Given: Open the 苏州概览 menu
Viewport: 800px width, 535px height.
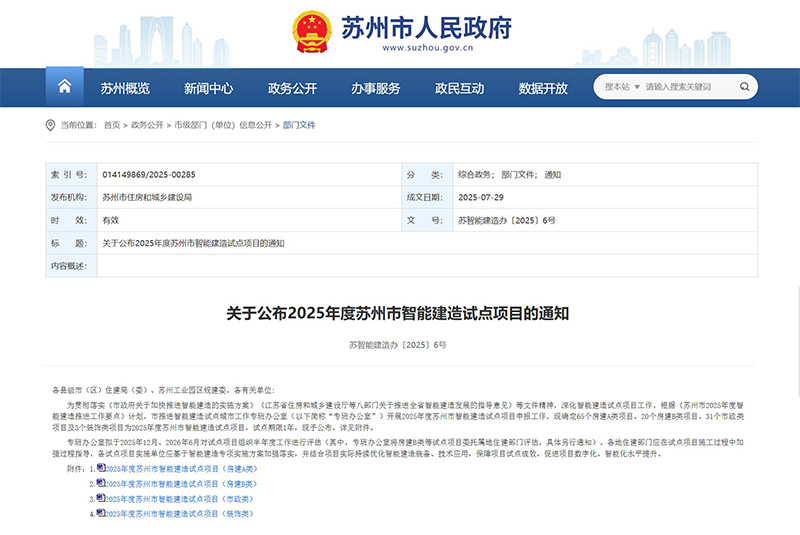Looking at the screenshot, I should 125,88.
